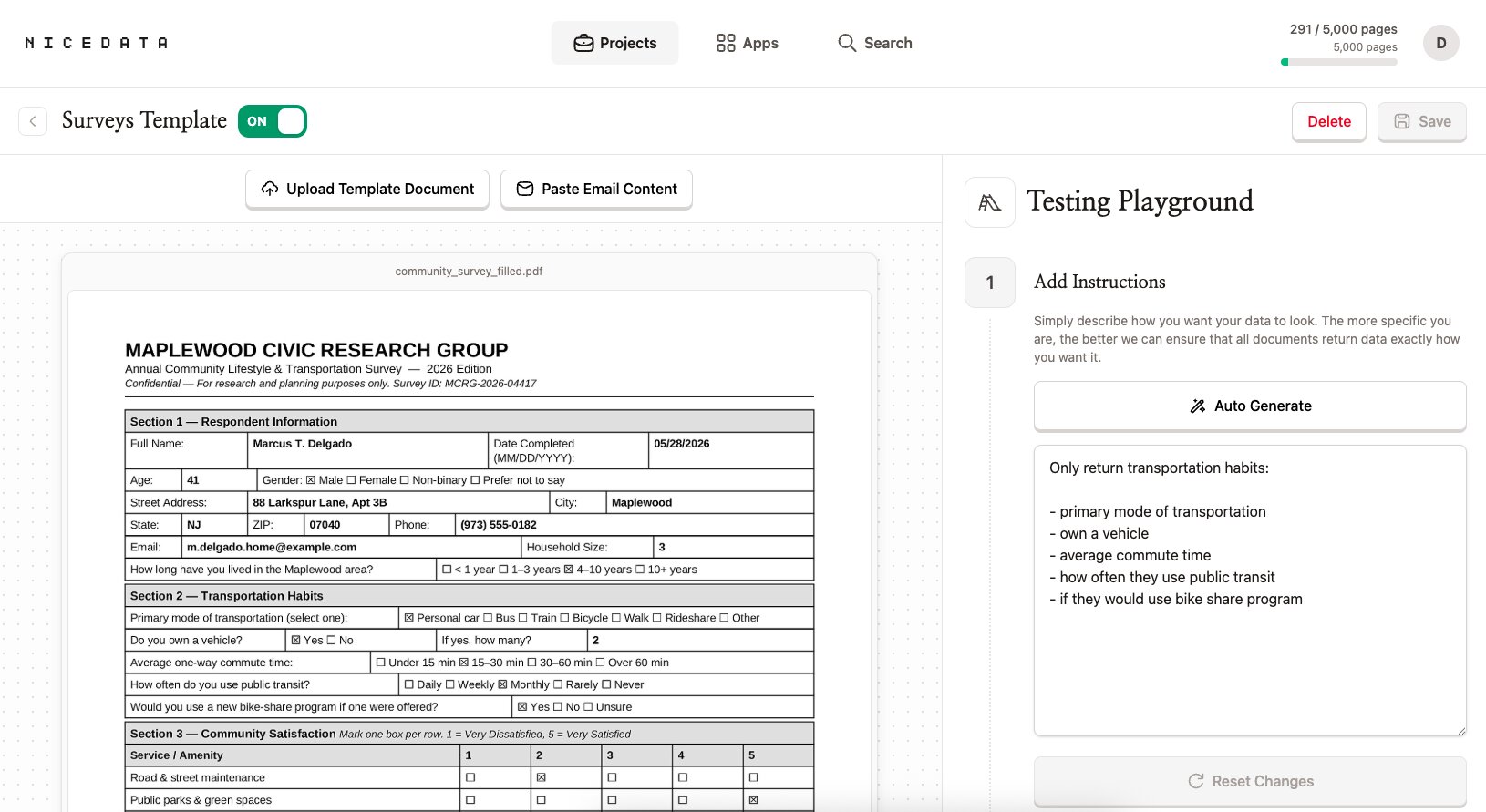Click 'Section 2 — Transportation Habits' header

(x=227, y=596)
